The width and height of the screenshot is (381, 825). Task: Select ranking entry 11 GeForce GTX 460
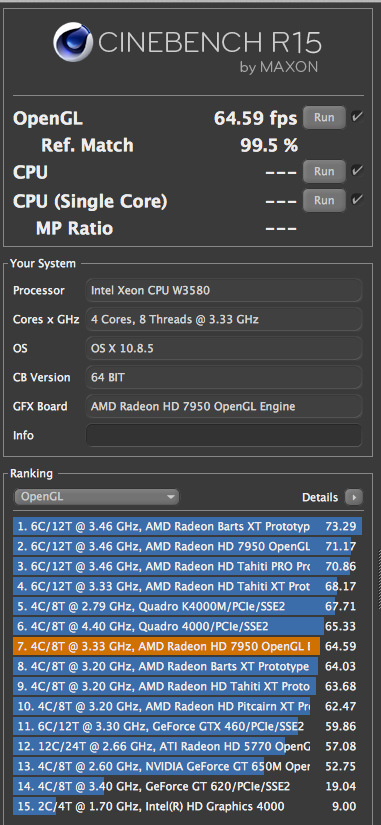coord(187,726)
